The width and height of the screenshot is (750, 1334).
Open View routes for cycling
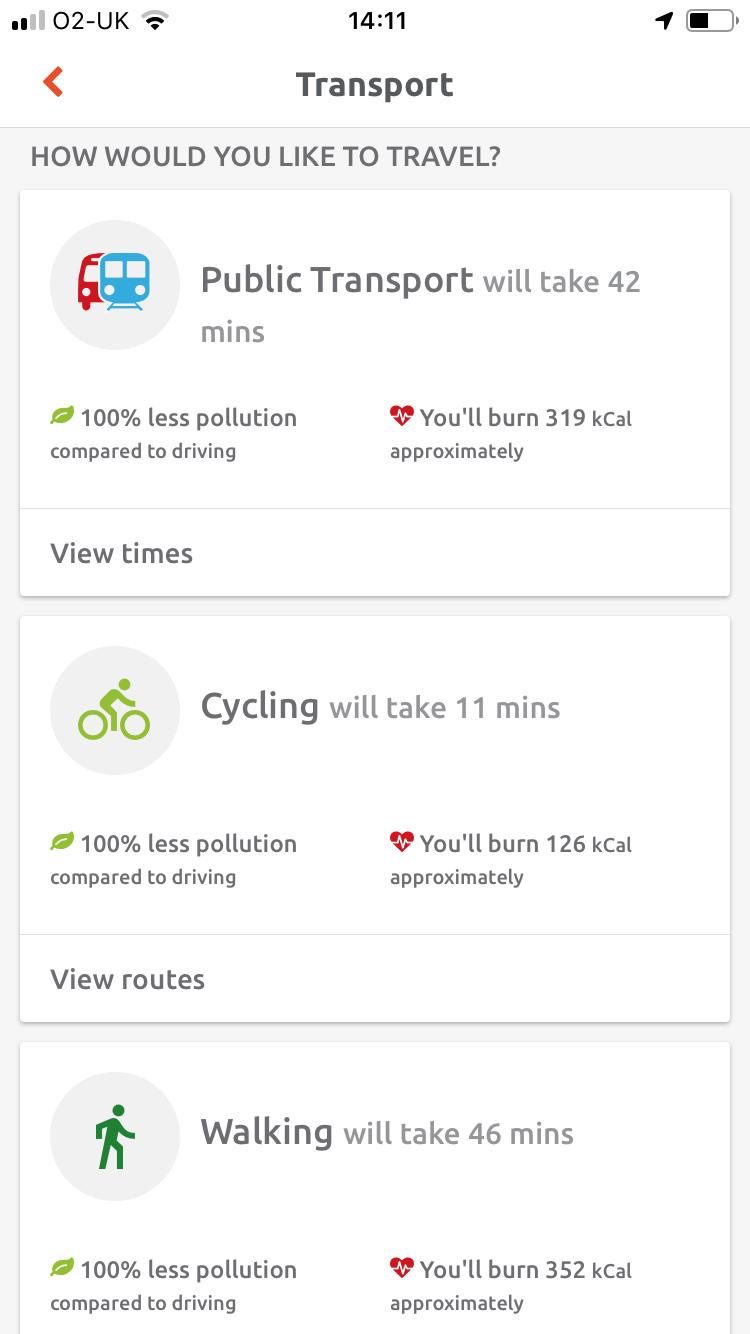(128, 979)
